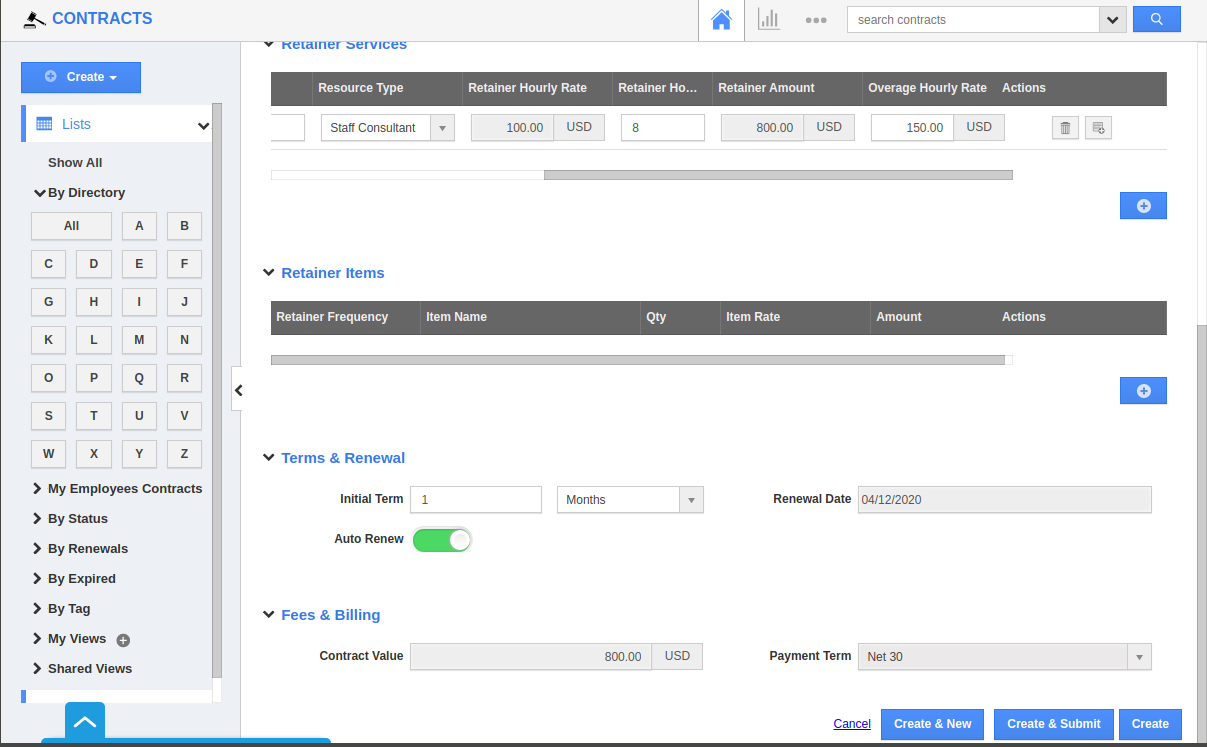Image resolution: width=1207 pixels, height=747 pixels.
Task: Delete the Staff Consultant retainer row
Action: (1065, 128)
